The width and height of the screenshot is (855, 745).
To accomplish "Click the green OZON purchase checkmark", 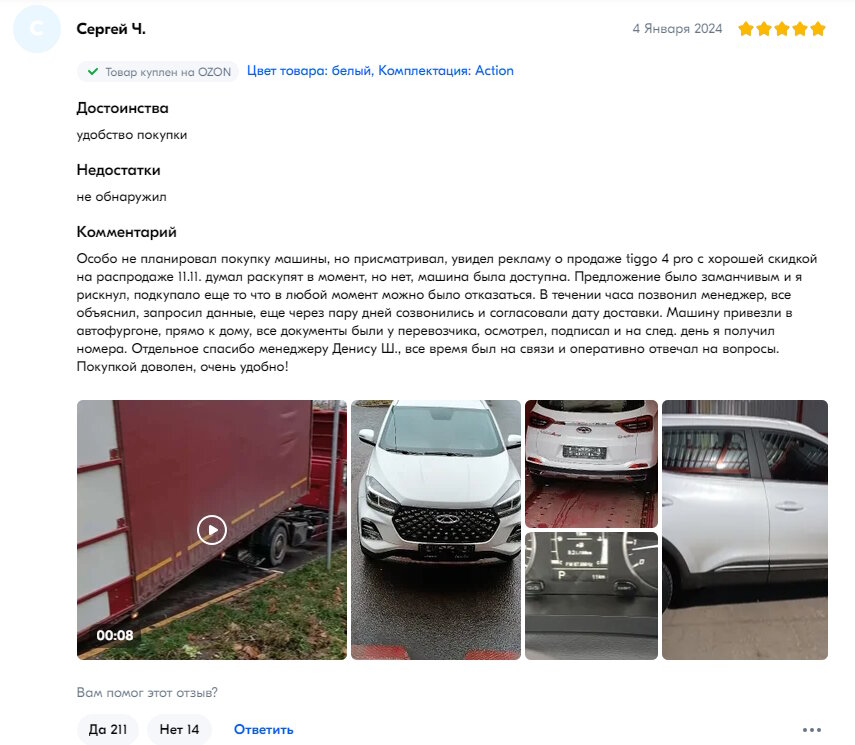I will (93, 71).
